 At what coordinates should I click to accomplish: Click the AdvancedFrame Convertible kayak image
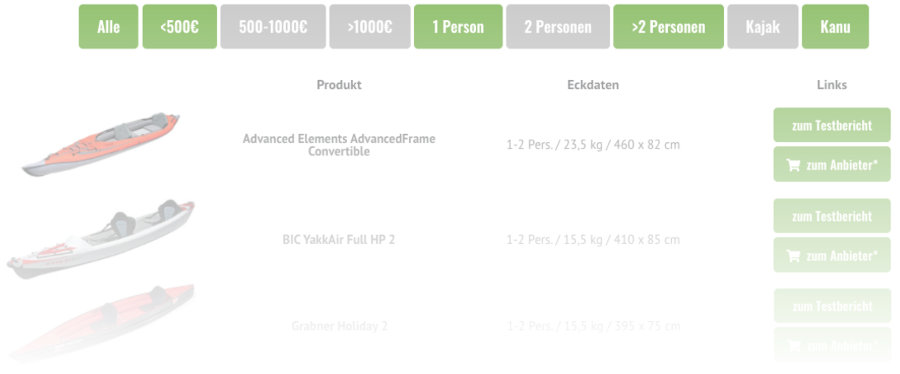pos(100,144)
